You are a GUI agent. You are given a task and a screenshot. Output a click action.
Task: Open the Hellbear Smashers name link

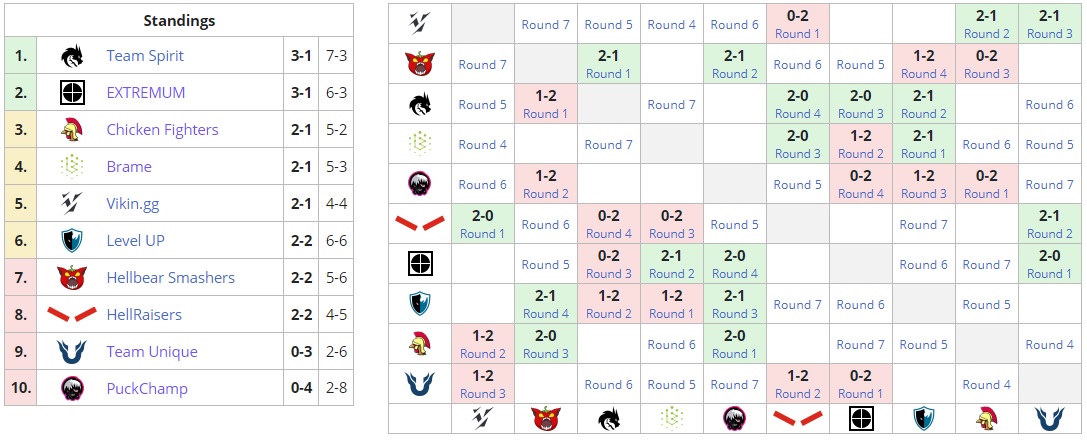tap(171, 278)
